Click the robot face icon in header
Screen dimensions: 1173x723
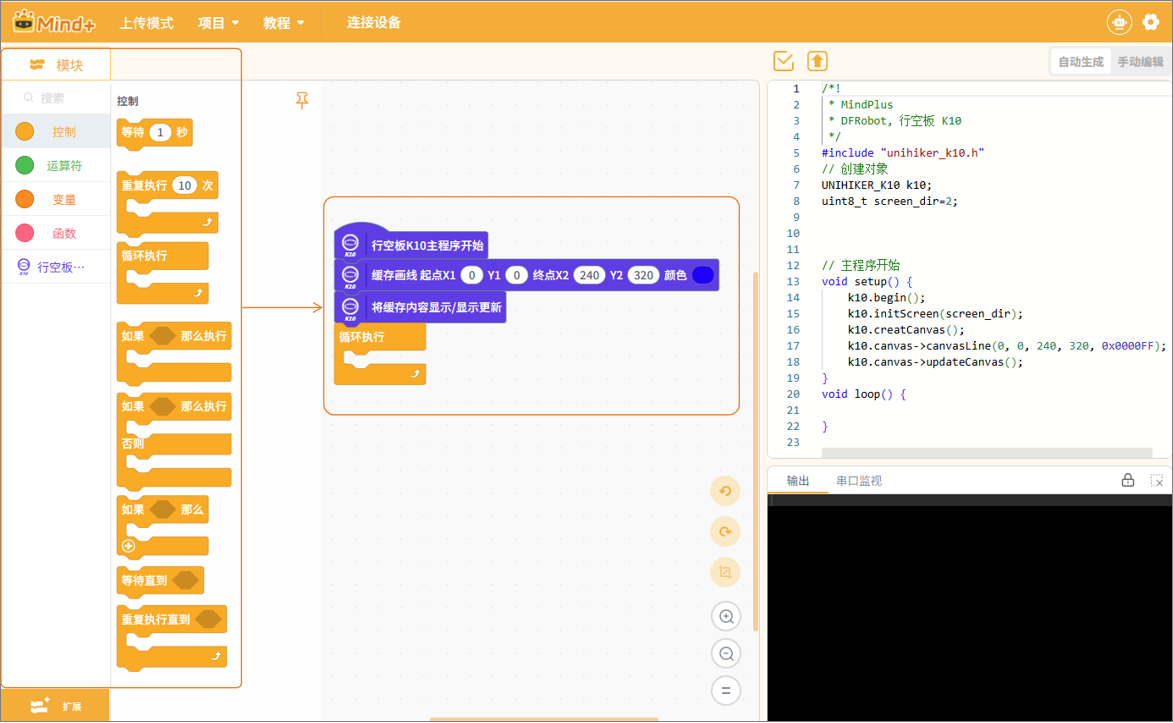pos(1119,22)
